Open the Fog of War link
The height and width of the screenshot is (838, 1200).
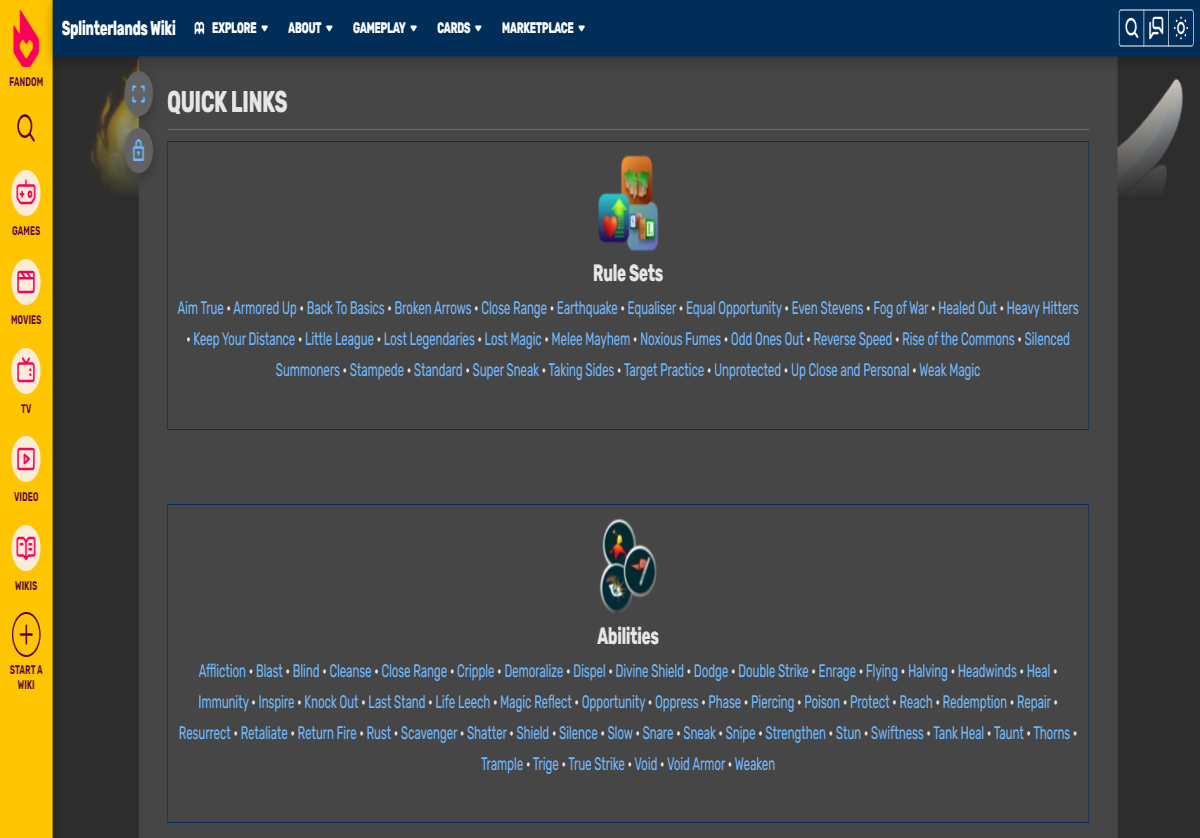[x=901, y=308]
